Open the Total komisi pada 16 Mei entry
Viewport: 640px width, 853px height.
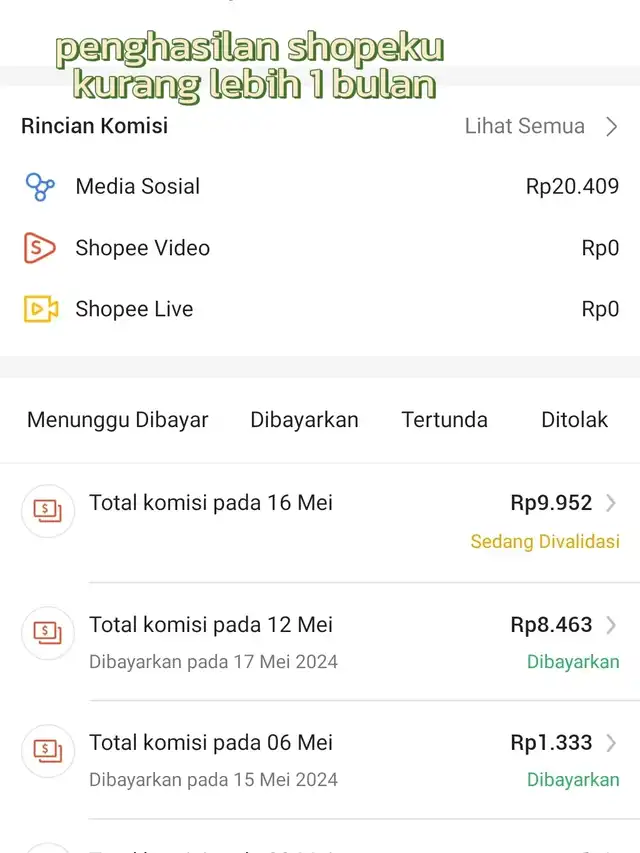click(x=320, y=522)
